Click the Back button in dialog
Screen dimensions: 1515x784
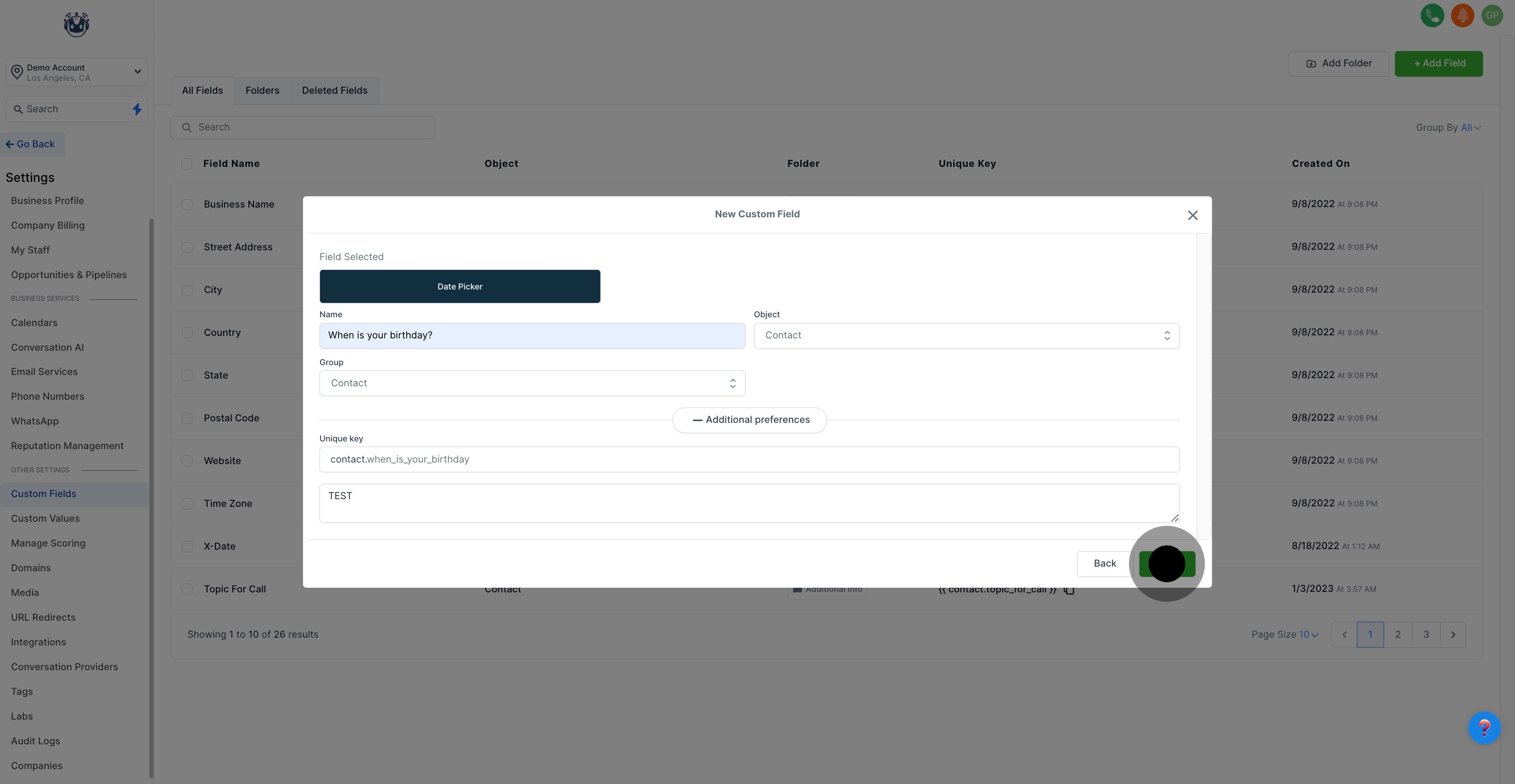(x=1104, y=564)
